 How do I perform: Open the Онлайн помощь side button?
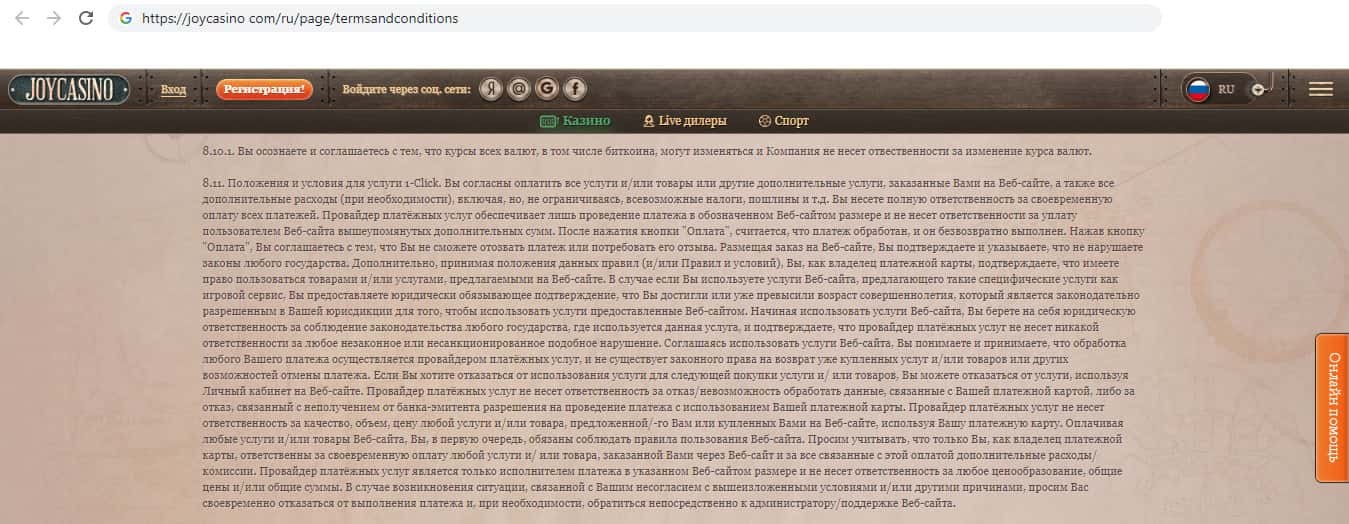(x=1332, y=408)
